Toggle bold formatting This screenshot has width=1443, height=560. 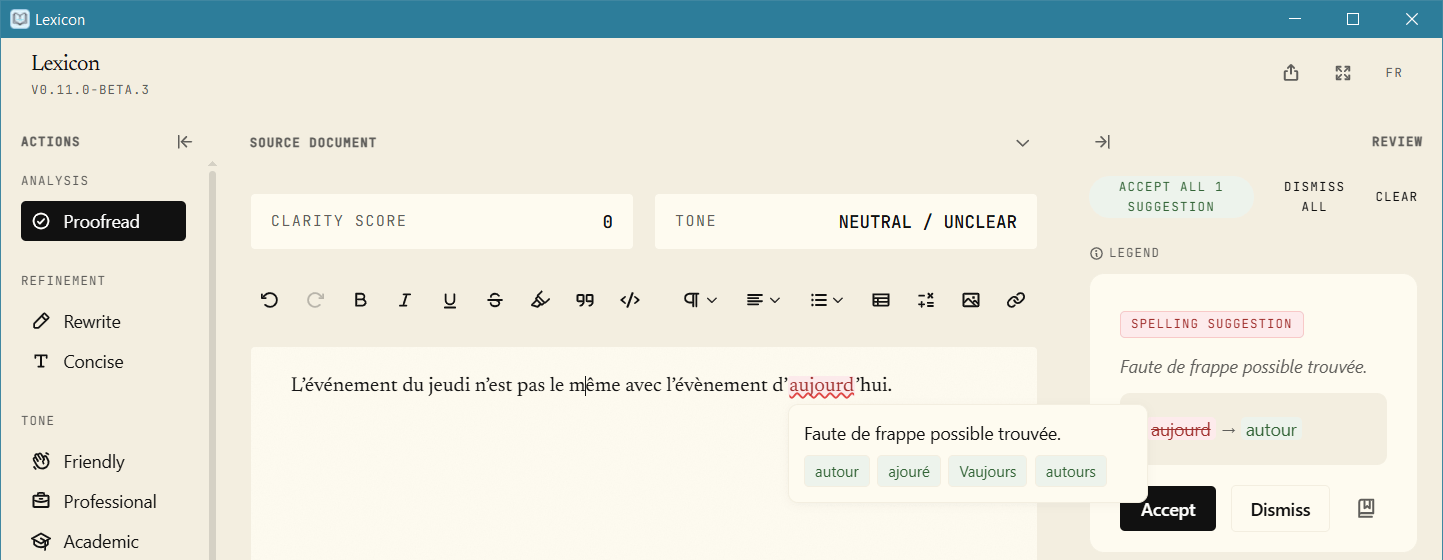click(361, 300)
